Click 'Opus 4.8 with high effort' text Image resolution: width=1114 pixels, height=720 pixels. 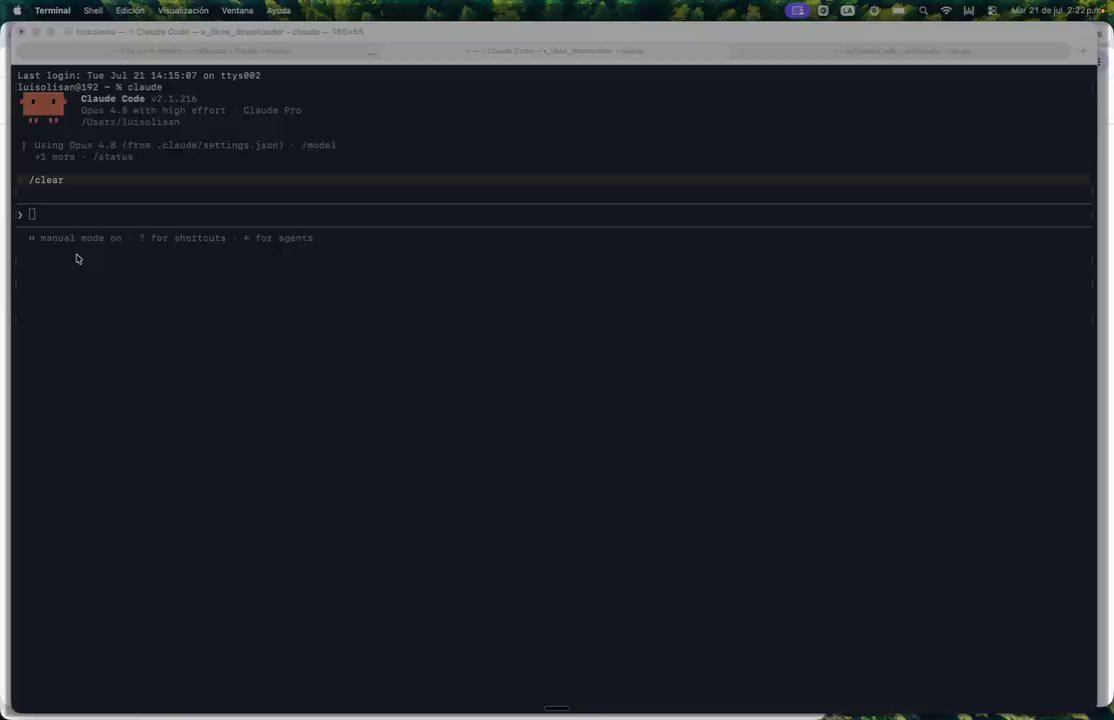(x=153, y=110)
